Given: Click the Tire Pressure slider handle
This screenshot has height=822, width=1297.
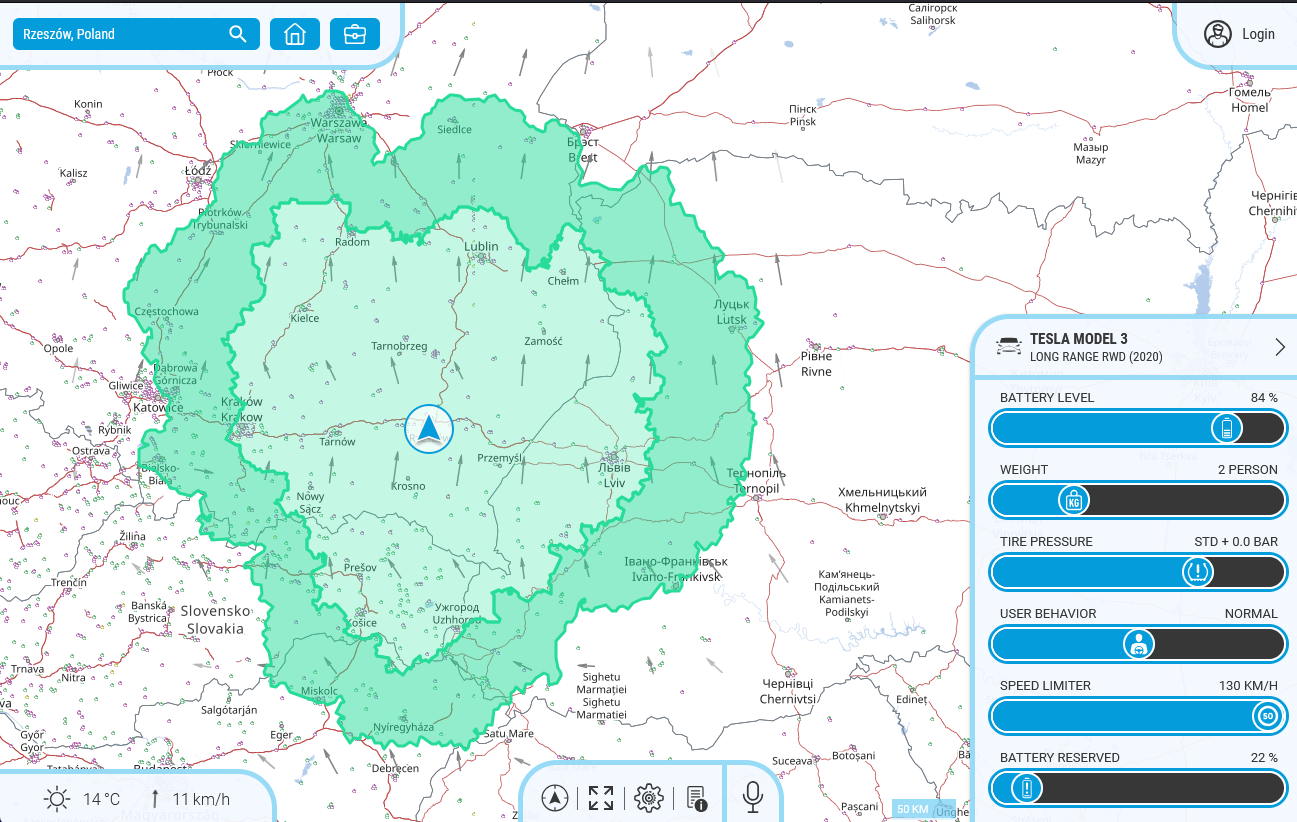Looking at the screenshot, I should click(1197, 572).
